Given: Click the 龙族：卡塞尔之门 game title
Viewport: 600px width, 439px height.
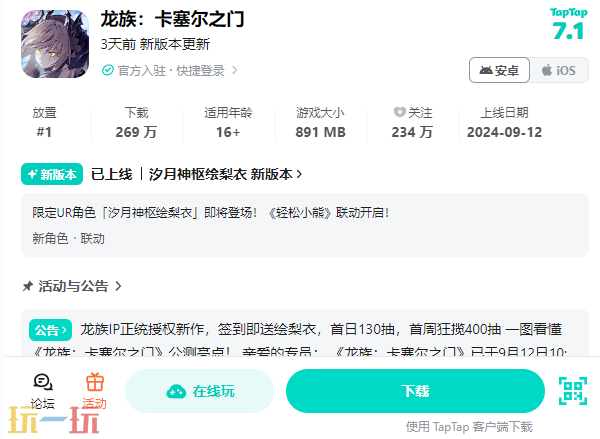Looking at the screenshot, I should pos(173,19).
